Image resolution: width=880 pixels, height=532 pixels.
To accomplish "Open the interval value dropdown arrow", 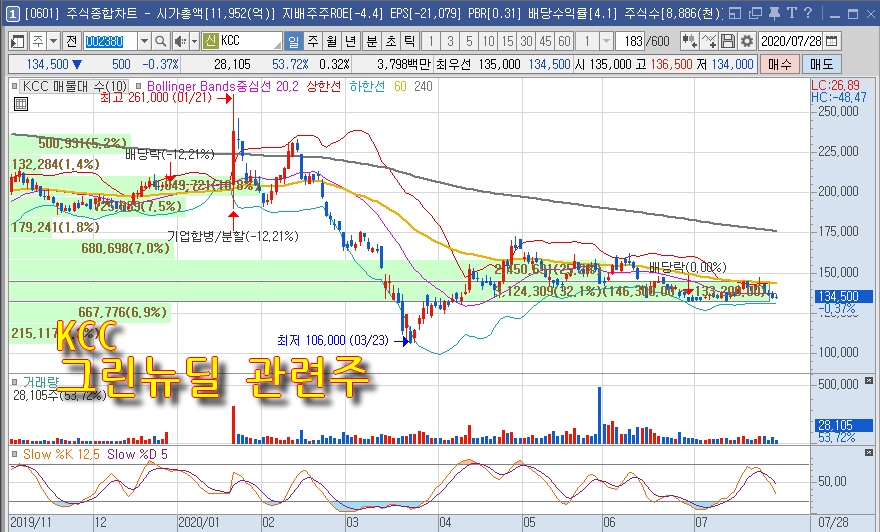I will (x=606, y=41).
